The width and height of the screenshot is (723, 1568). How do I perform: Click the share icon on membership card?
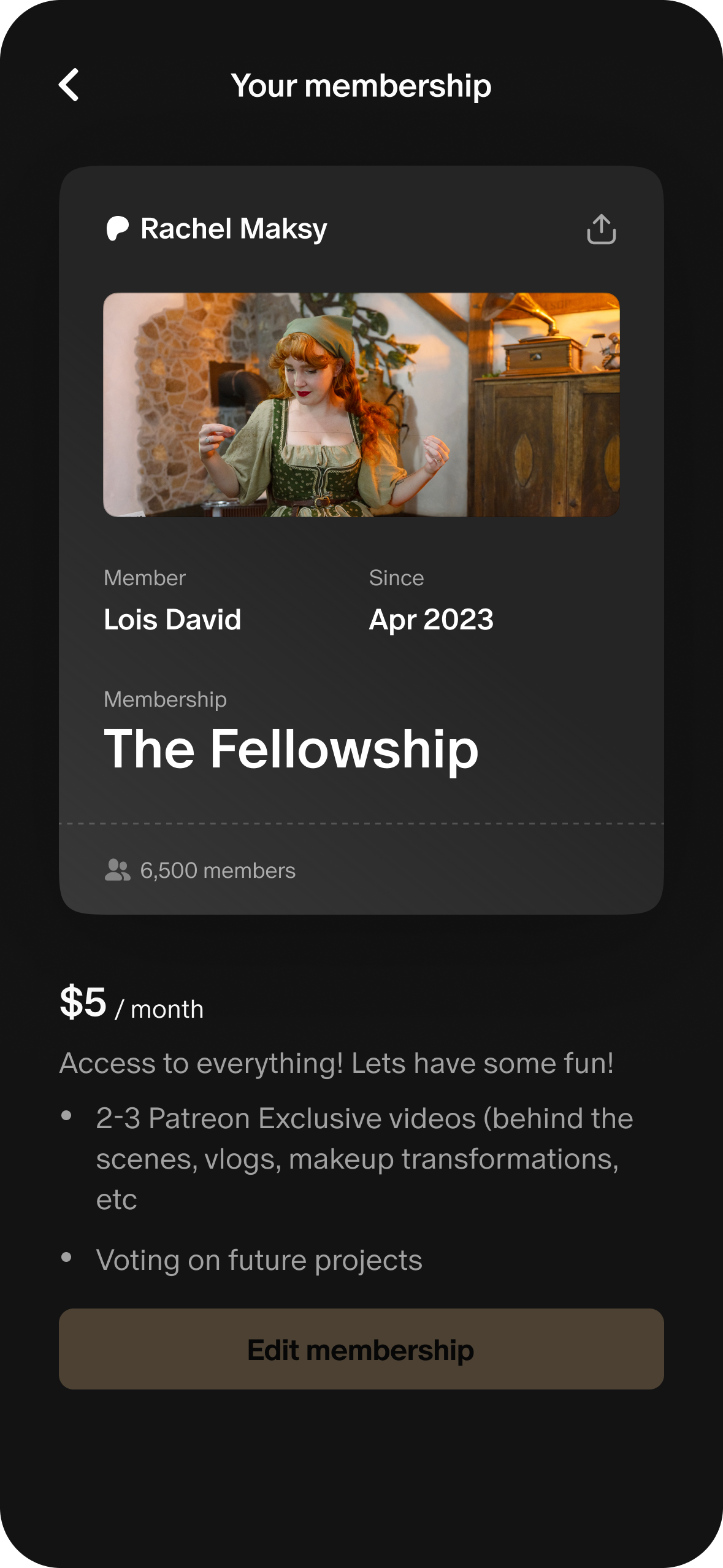point(601,229)
